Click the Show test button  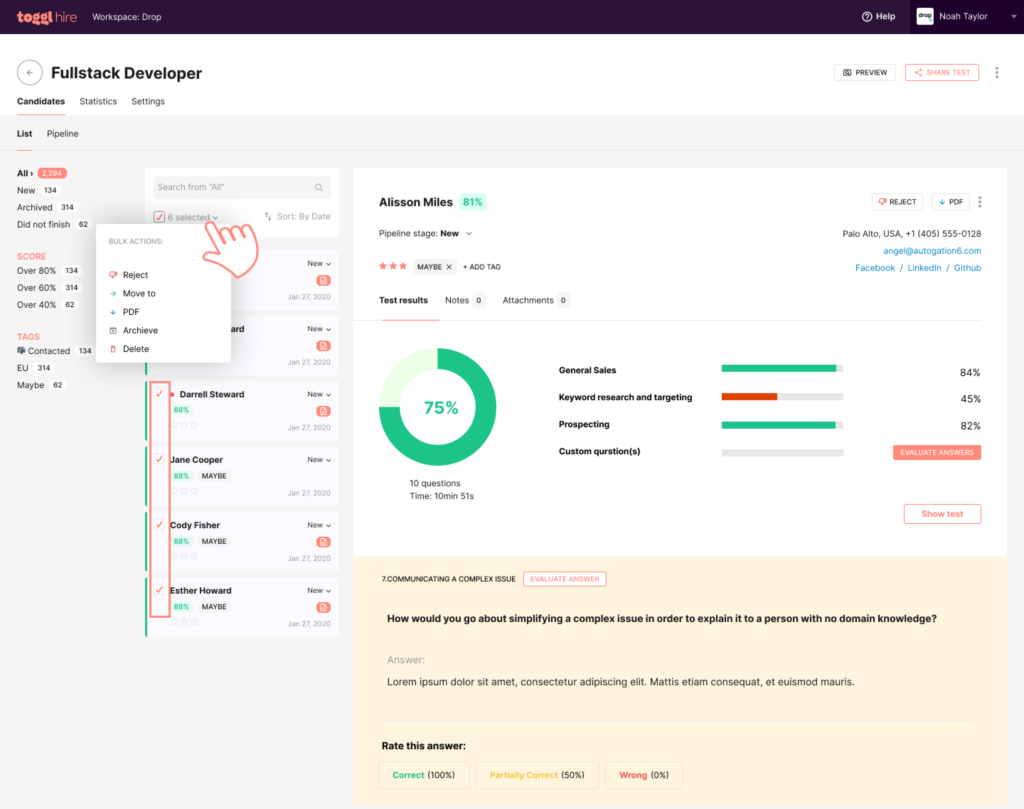pos(942,514)
